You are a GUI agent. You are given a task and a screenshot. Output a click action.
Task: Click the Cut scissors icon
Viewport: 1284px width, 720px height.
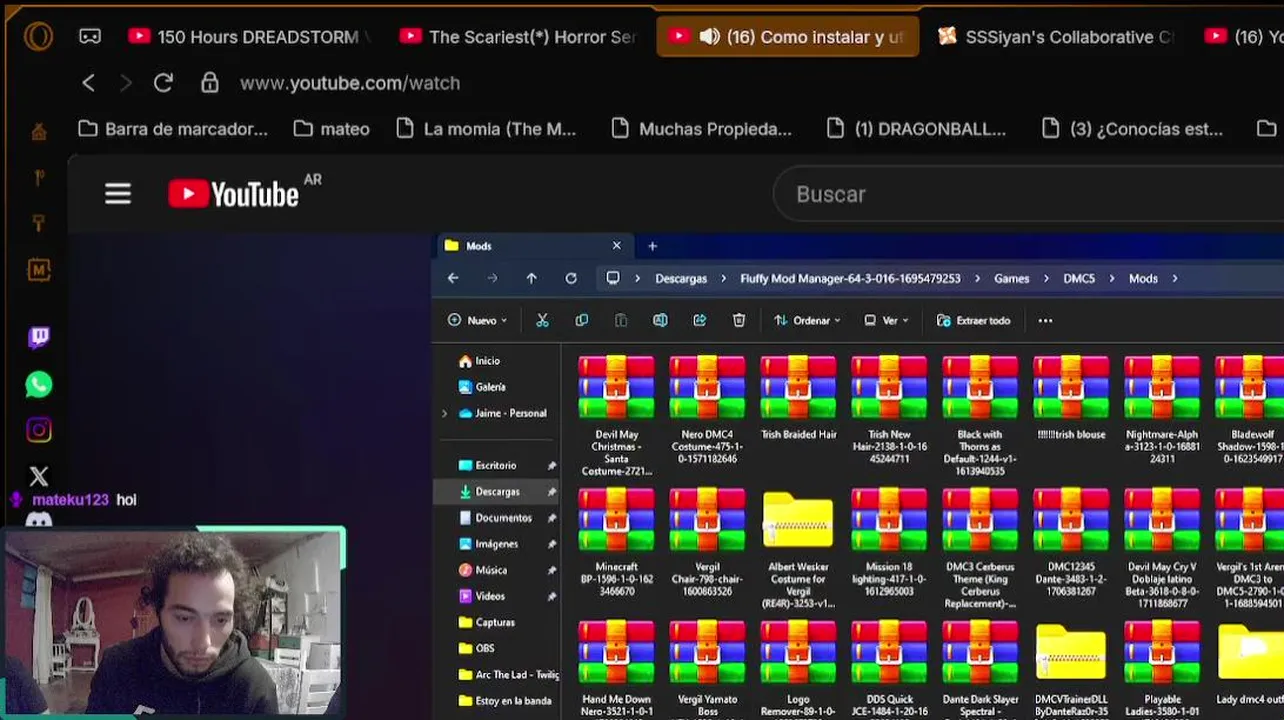pos(542,320)
